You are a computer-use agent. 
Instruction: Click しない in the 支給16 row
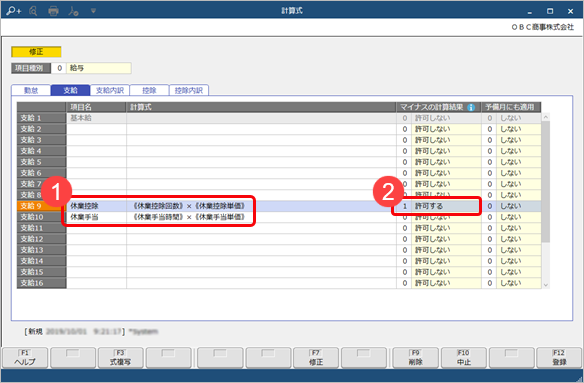tap(519, 283)
